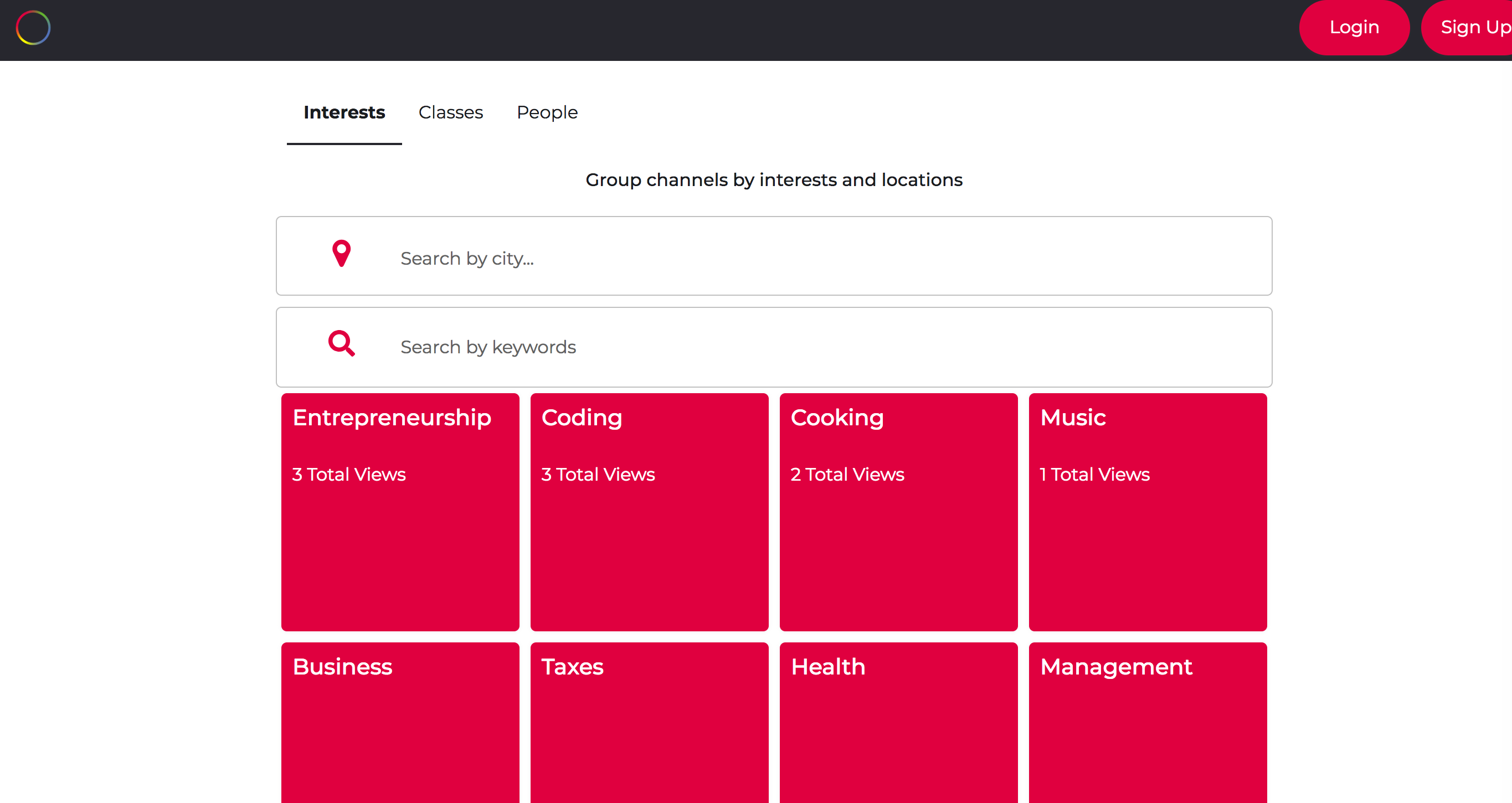Switch to the Classes tab
Viewport: 1512px width, 803px height.
(450, 112)
